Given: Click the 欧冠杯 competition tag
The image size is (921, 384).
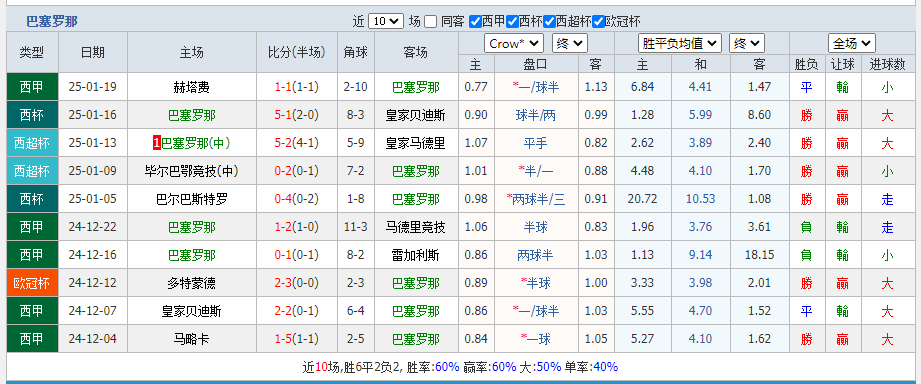Looking at the screenshot, I should [x=32, y=284].
